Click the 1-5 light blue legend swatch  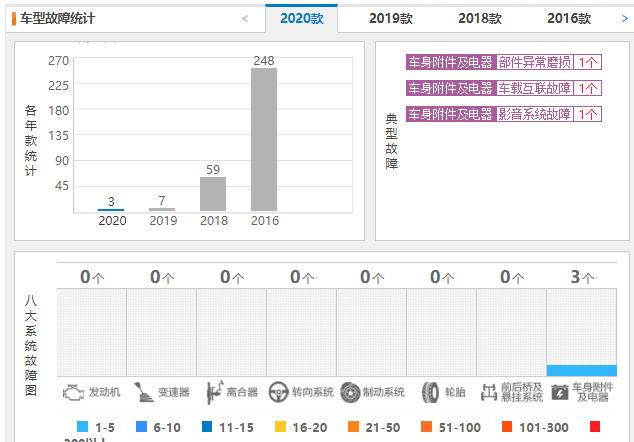83,427
